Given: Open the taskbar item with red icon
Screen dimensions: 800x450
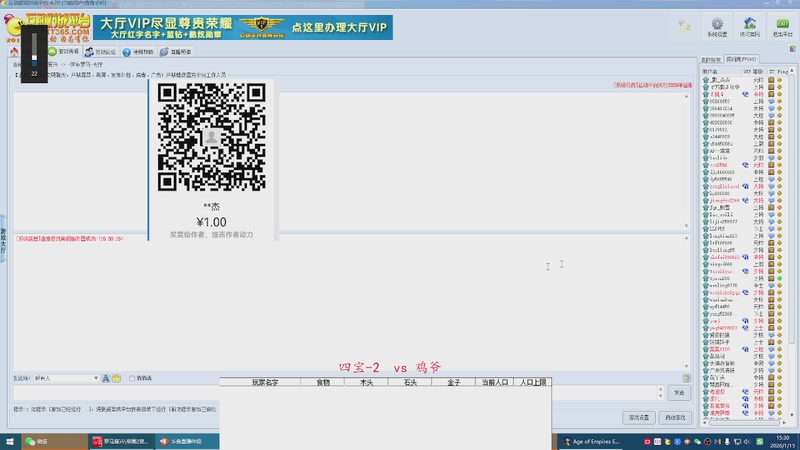Looking at the screenshot, I should [x=121, y=441].
